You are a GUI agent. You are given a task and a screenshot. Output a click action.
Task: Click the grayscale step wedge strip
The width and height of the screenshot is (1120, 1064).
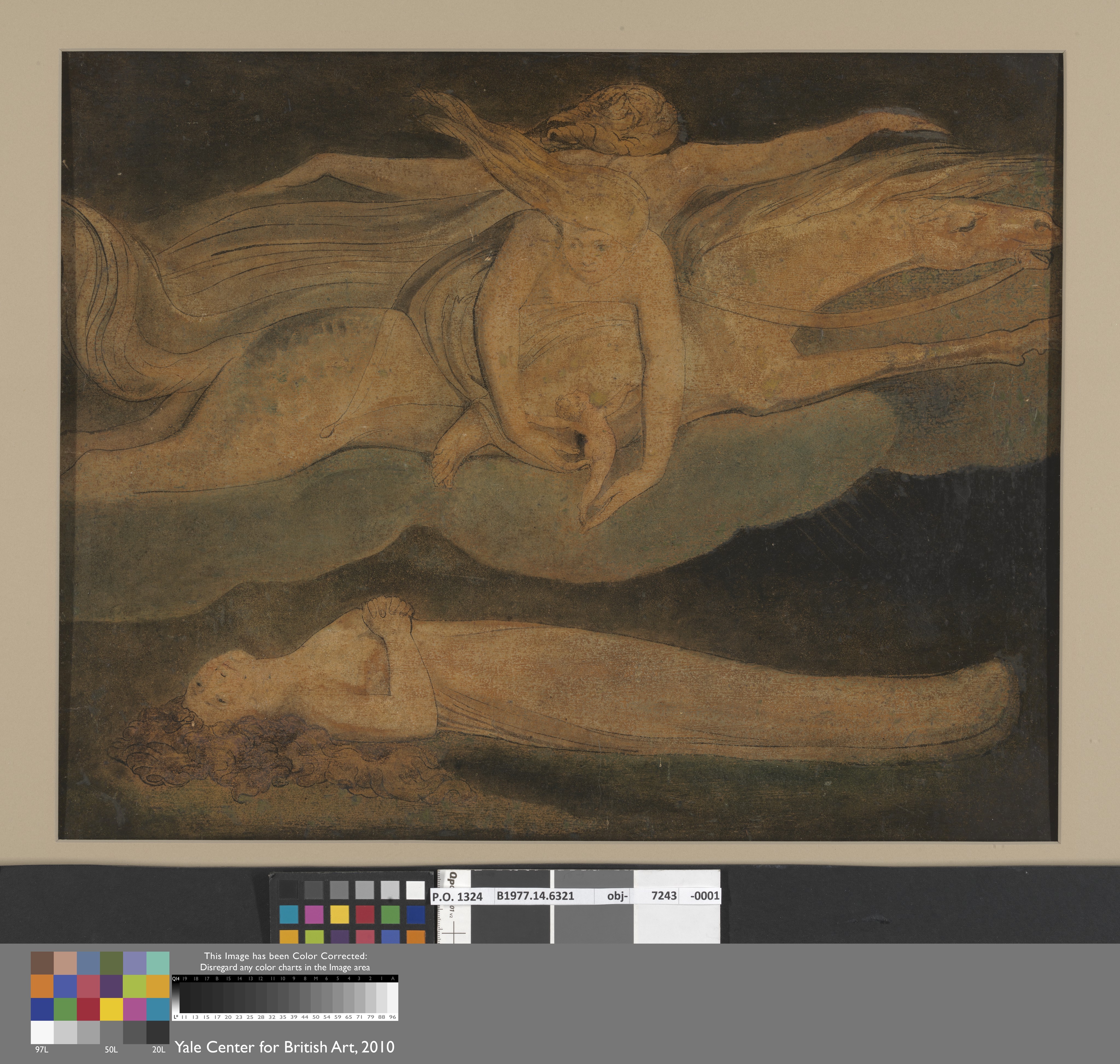tap(285, 998)
